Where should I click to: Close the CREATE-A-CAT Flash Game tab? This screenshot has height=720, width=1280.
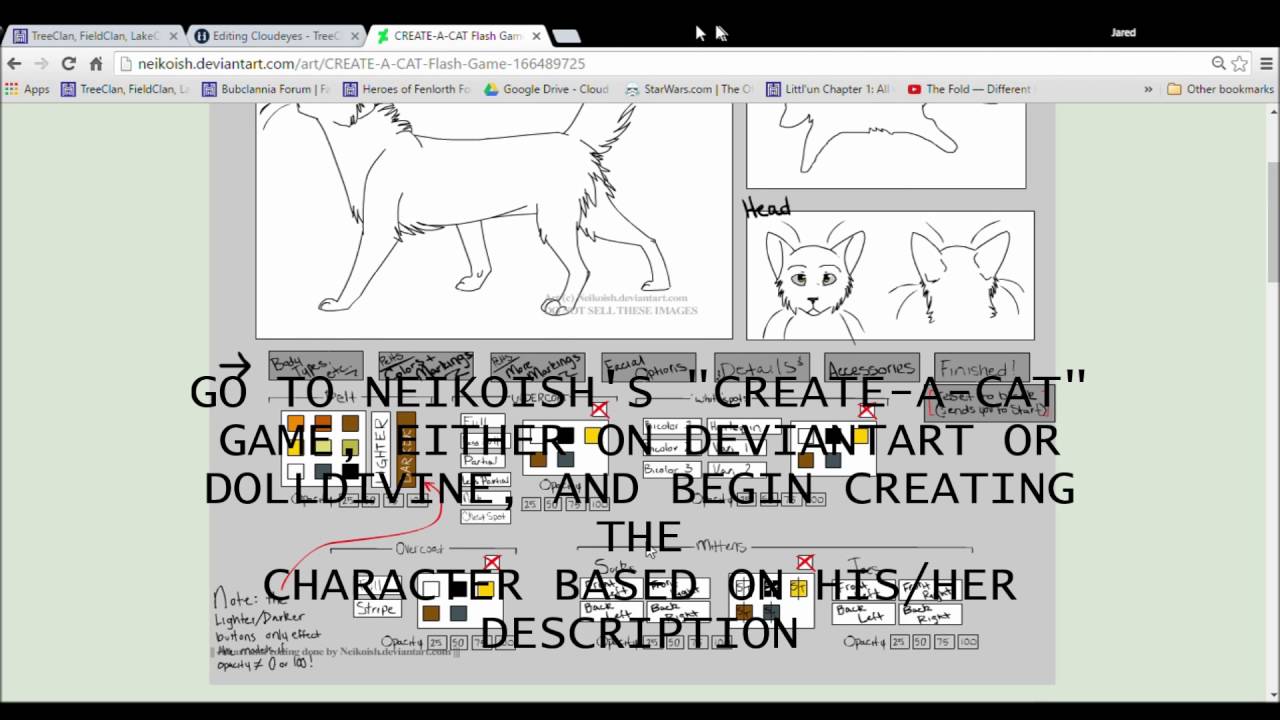(536, 36)
